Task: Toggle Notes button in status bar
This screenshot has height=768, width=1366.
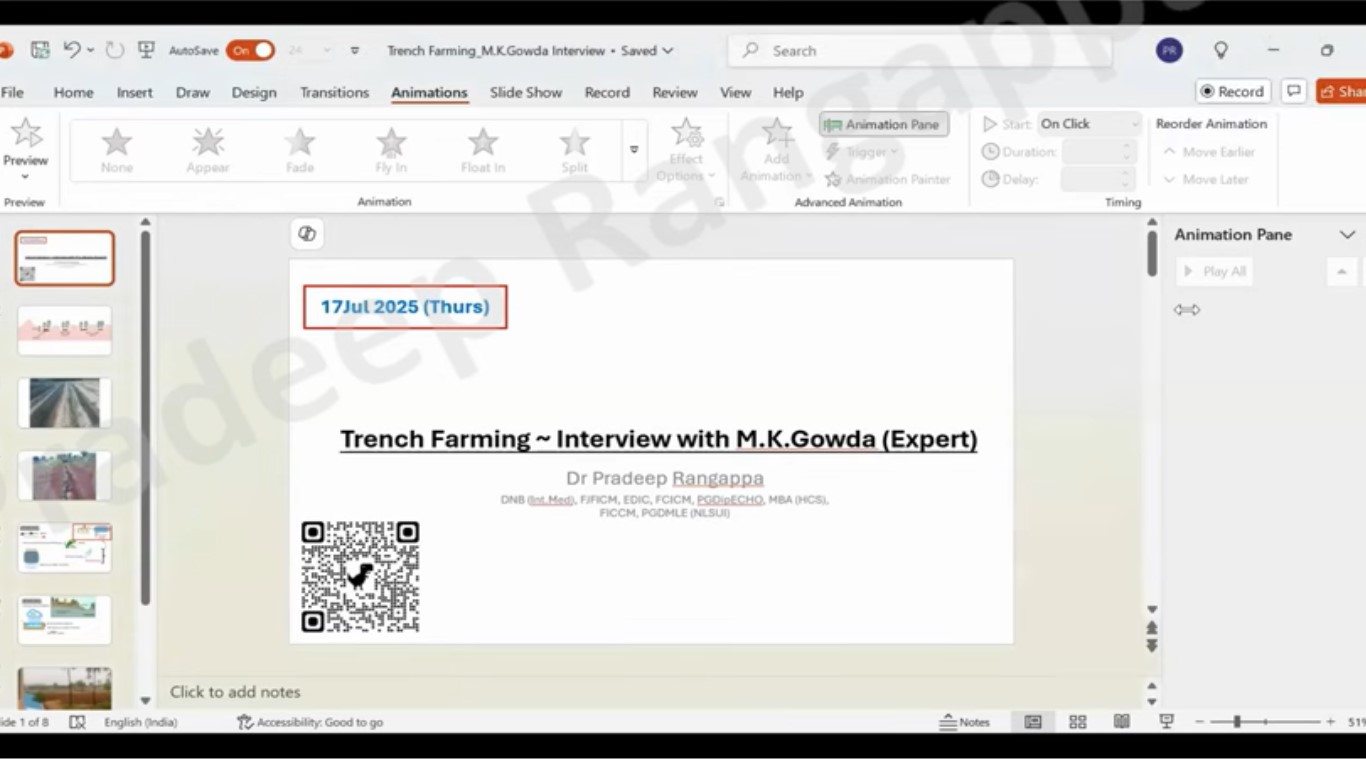Action: (965, 722)
